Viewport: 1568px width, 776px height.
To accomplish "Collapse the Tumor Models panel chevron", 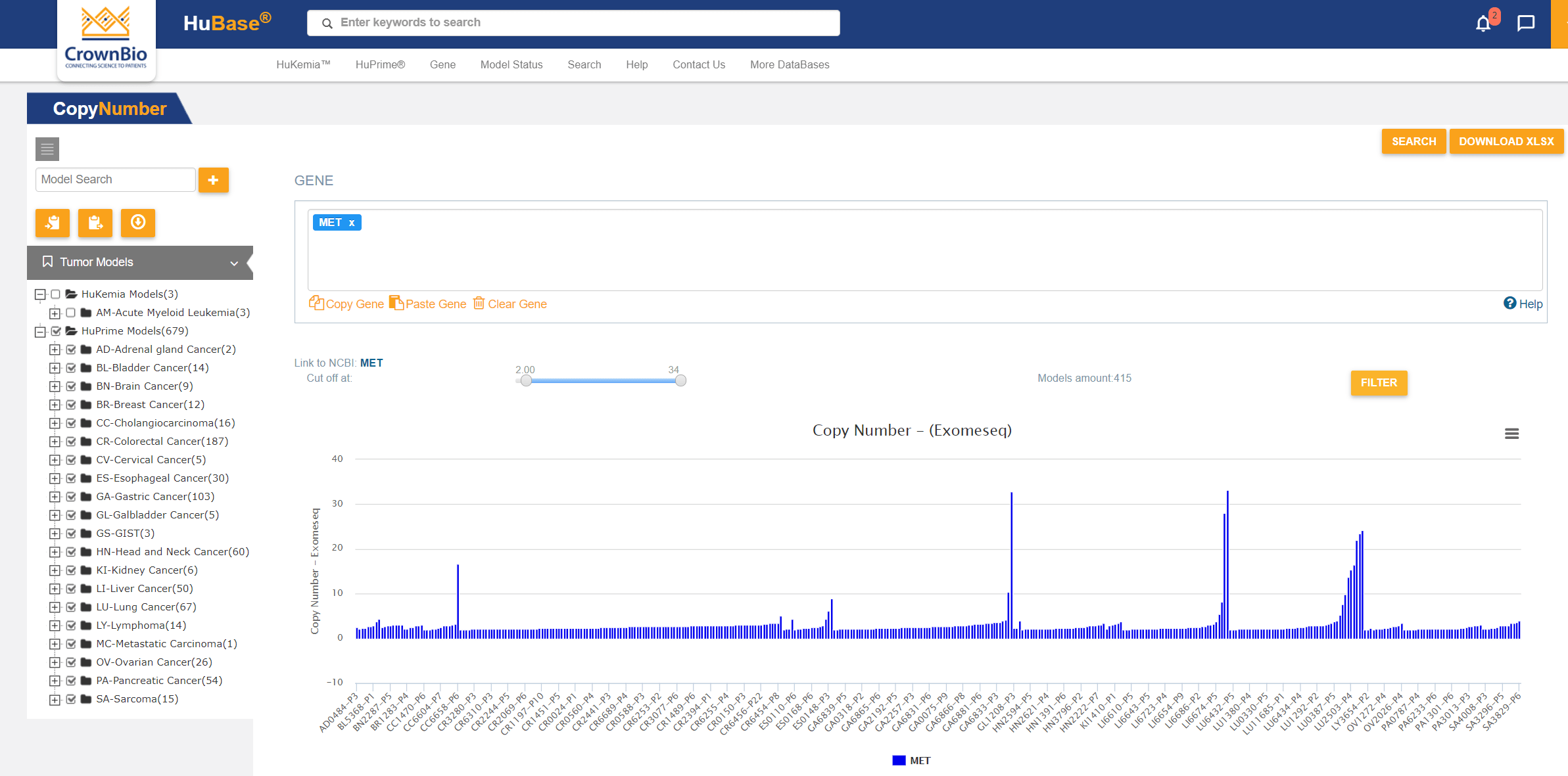I will pyautogui.click(x=234, y=263).
